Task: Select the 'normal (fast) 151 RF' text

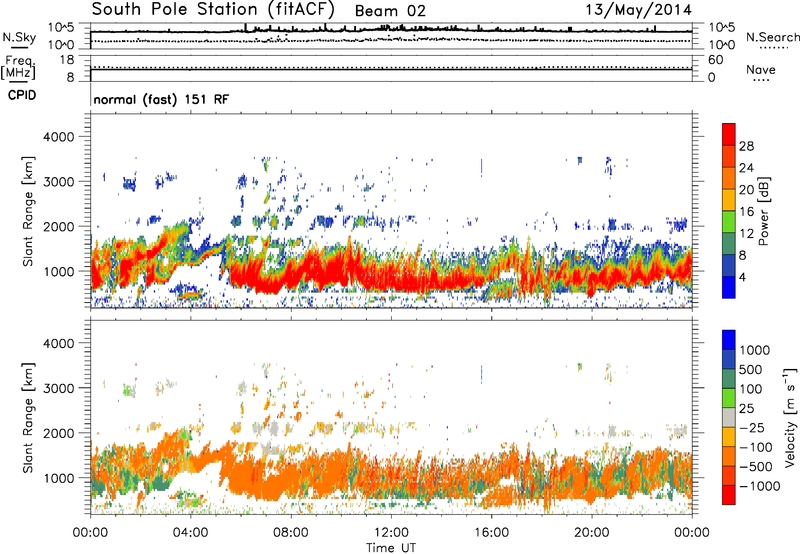Action: (x=161, y=99)
